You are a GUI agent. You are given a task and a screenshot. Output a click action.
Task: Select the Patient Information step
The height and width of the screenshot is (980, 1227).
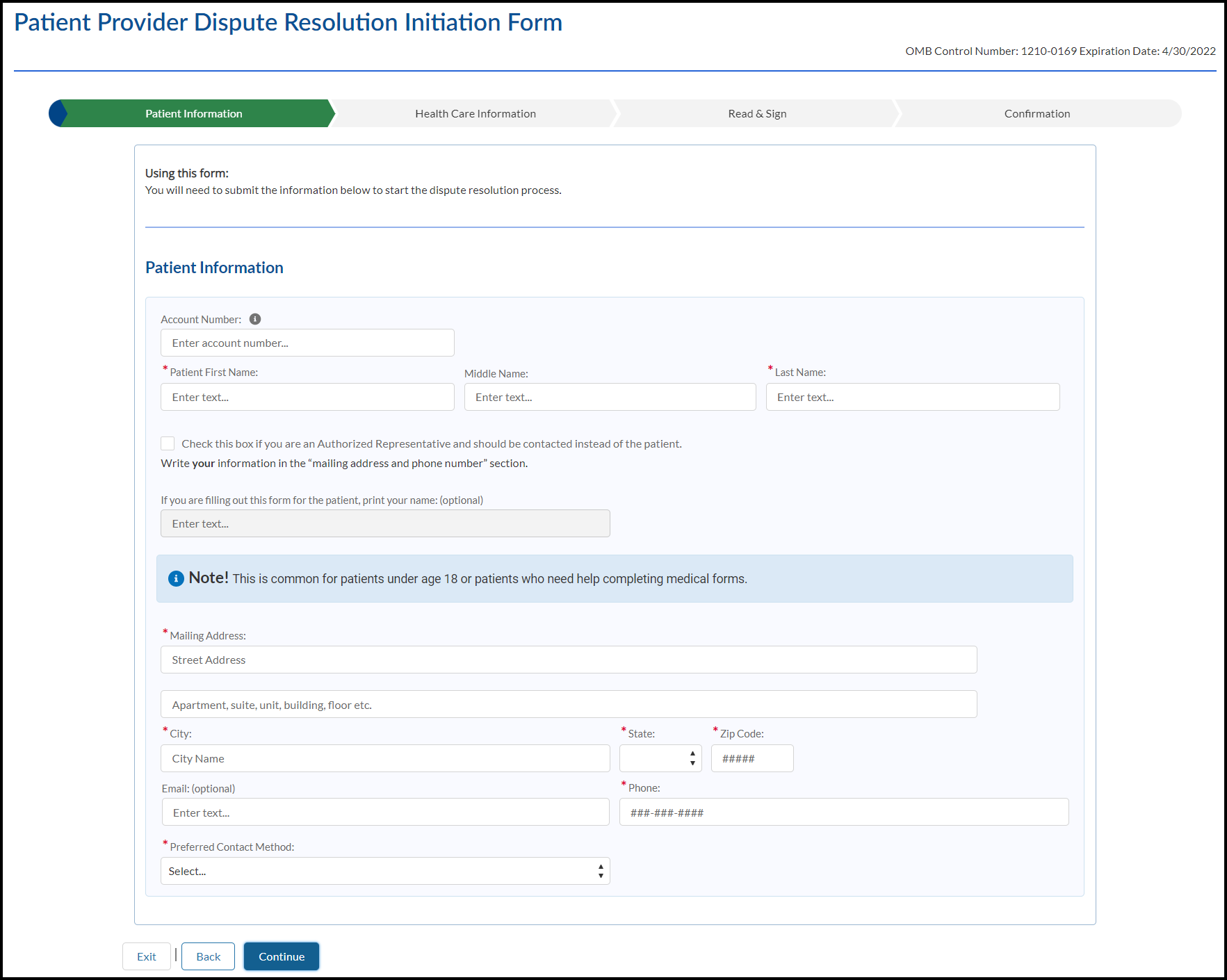193,113
